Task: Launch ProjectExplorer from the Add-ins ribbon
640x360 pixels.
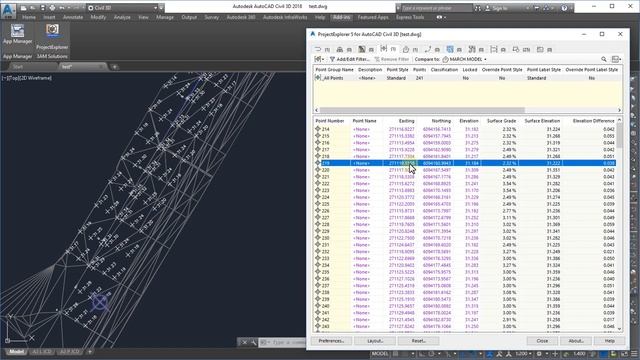Action: tap(52, 37)
